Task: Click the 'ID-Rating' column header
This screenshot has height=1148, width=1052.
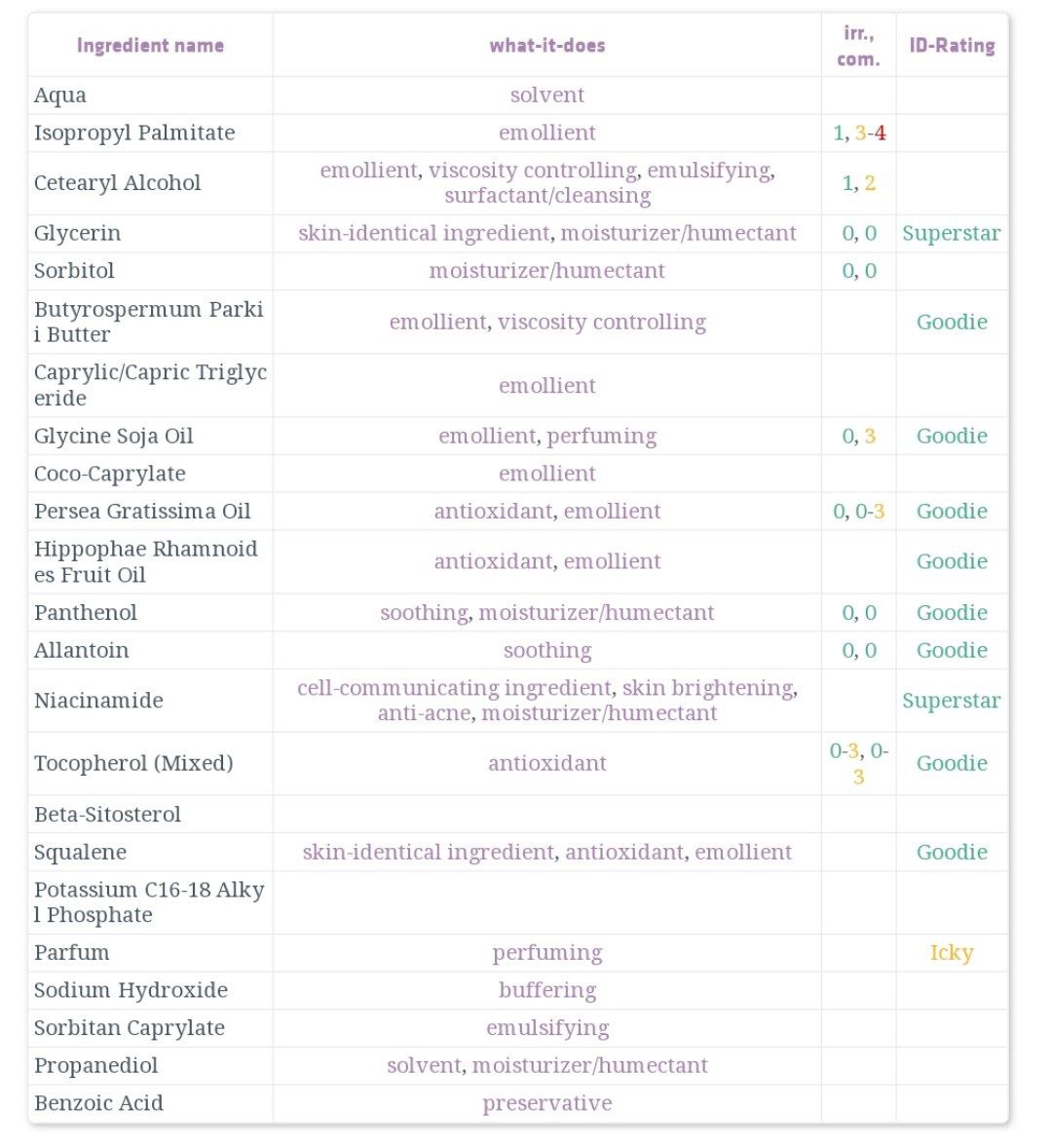Action: click(952, 46)
